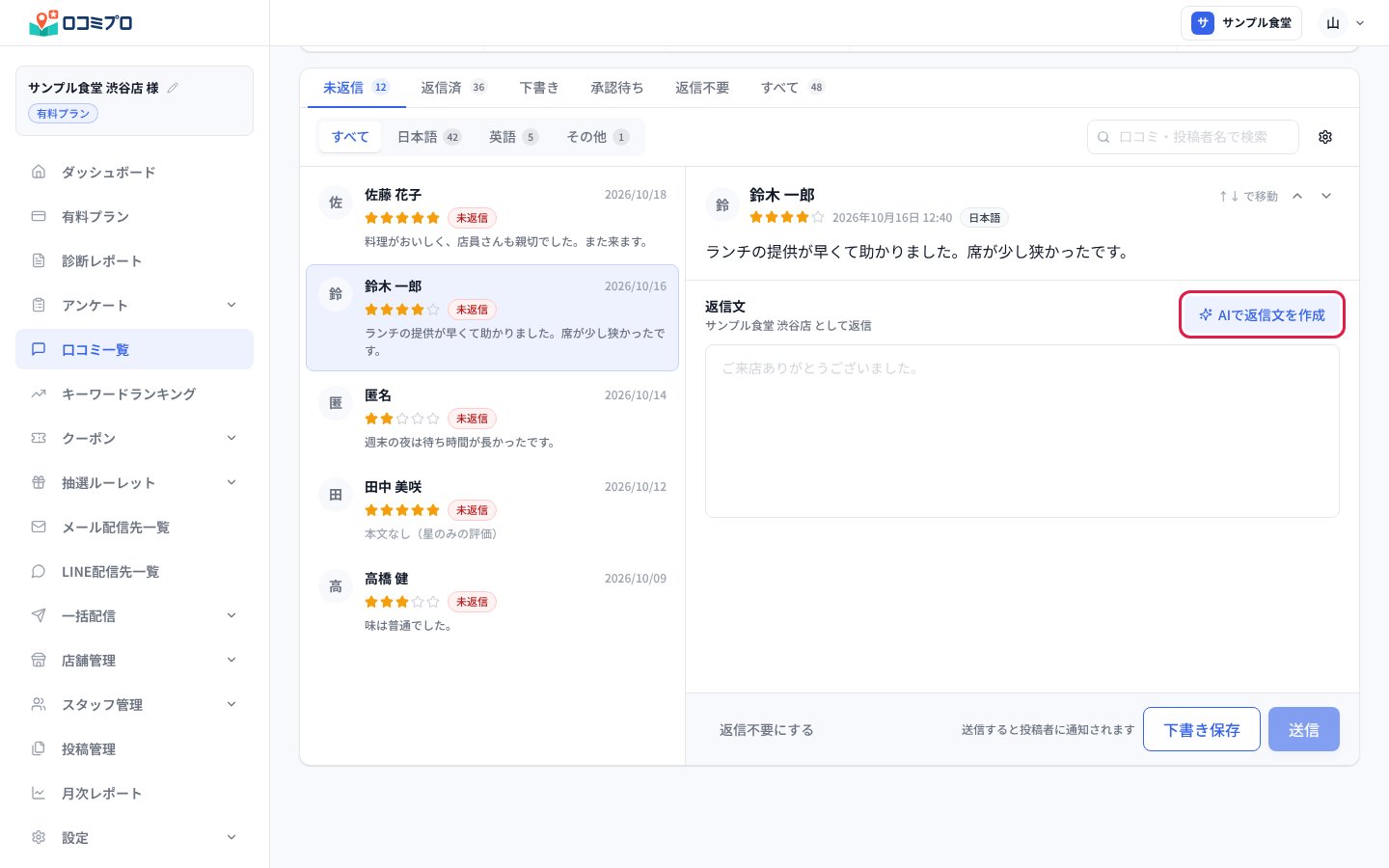Expand the 設定 submenu
The image size is (1389, 868).
point(231,837)
